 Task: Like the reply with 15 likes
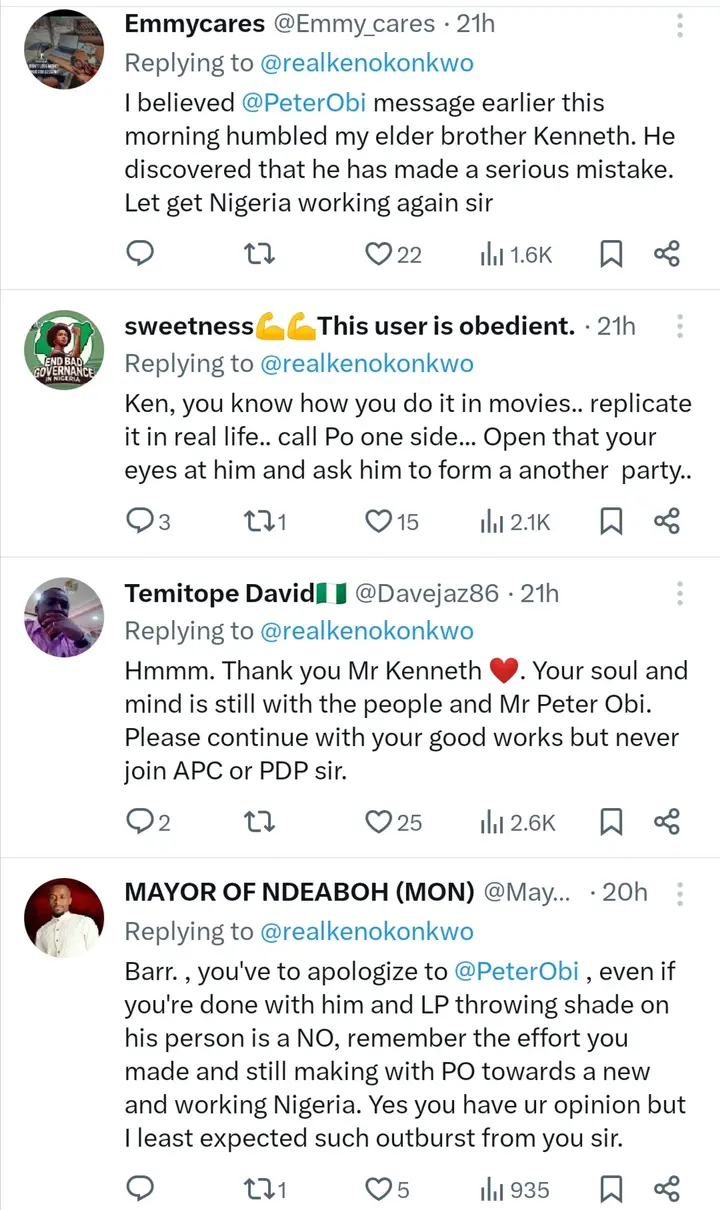pyautogui.click(x=378, y=521)
